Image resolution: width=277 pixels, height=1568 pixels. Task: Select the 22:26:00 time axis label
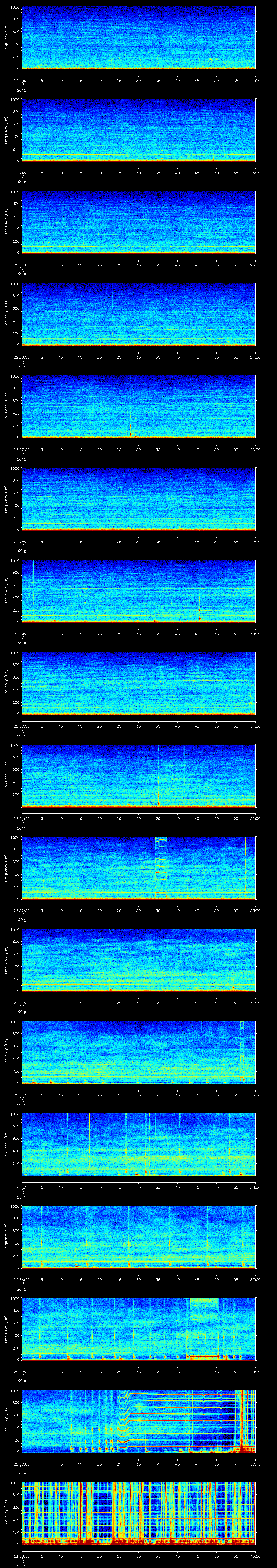point(21,357)
